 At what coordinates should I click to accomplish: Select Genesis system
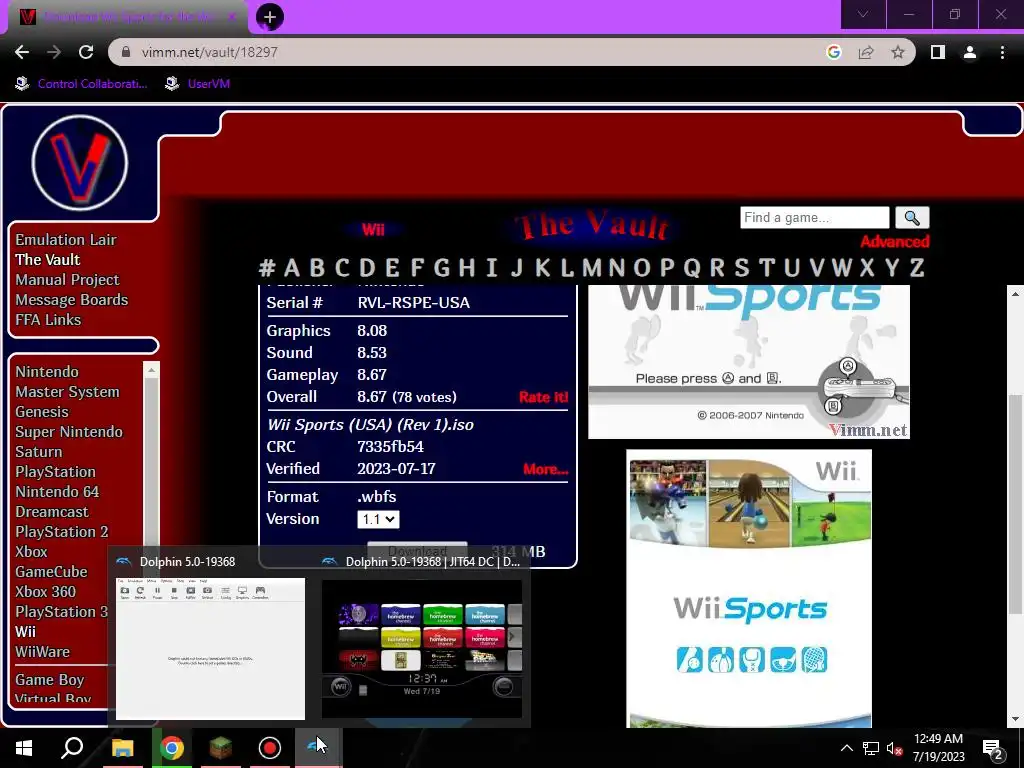42,411
